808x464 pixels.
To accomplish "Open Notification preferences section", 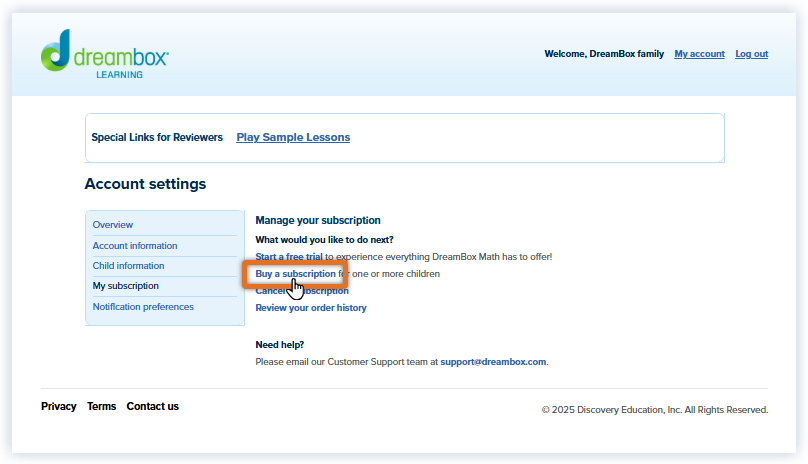I will click(143, 307).
